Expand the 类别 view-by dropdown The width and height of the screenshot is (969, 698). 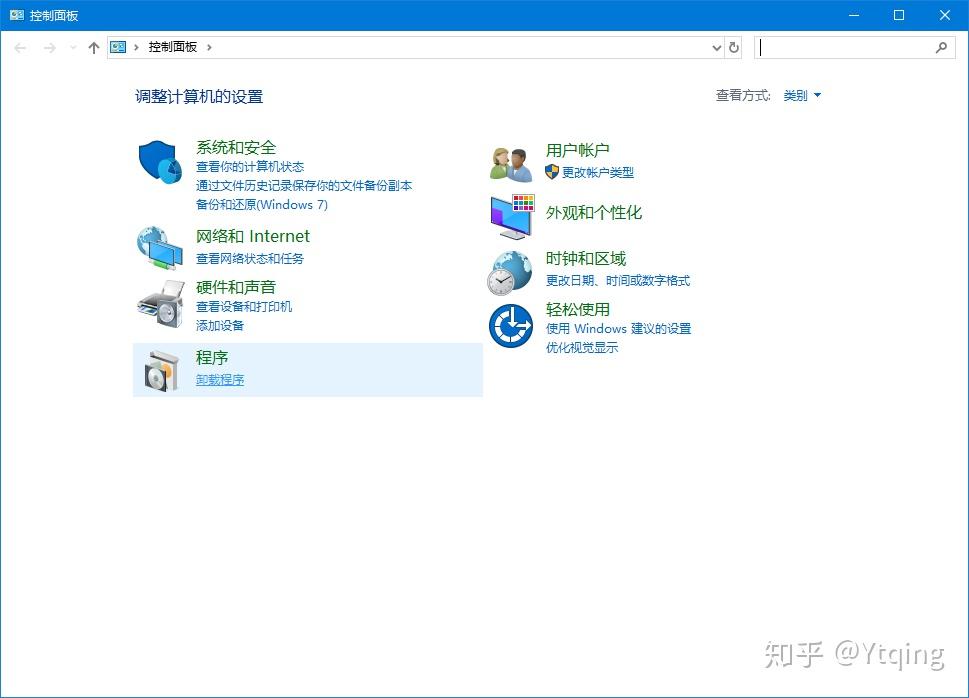click(x=802, y=95)
